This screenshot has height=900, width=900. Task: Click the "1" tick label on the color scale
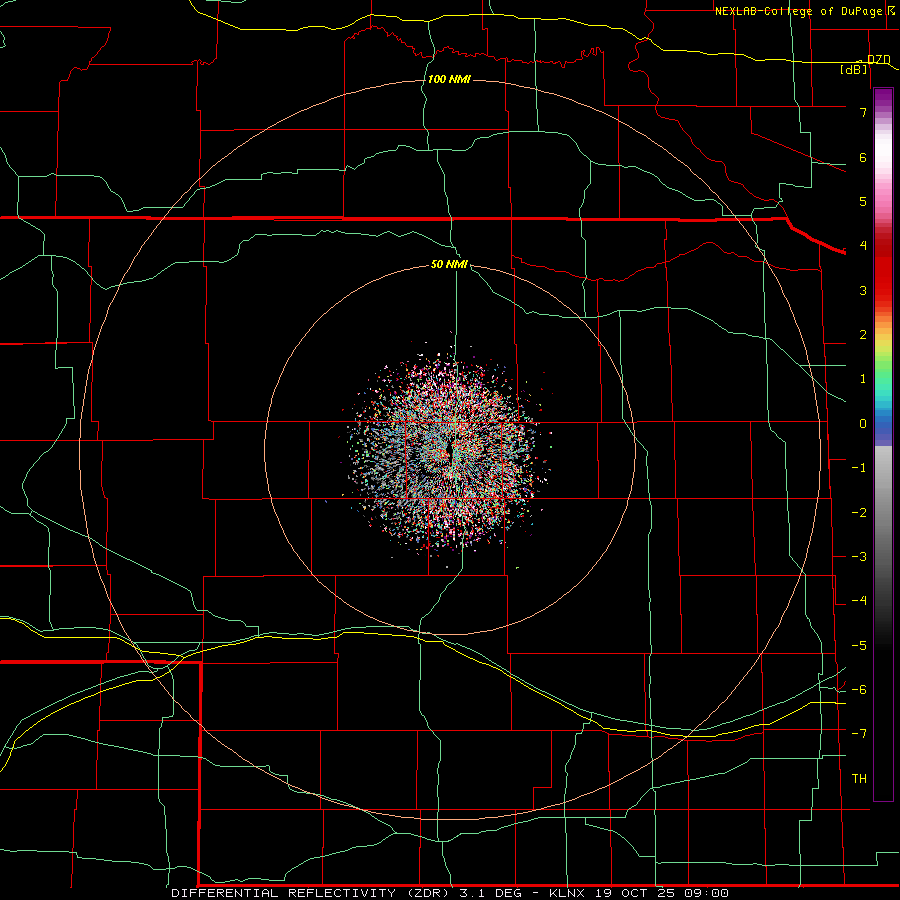tap(863, 379)
